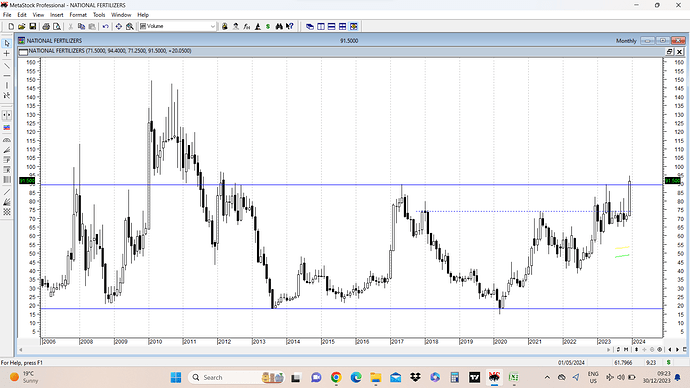This screenshot has height=388, width=690.
Task: Open Chrome from the Windows taskbar
Action: pos(336,377)
